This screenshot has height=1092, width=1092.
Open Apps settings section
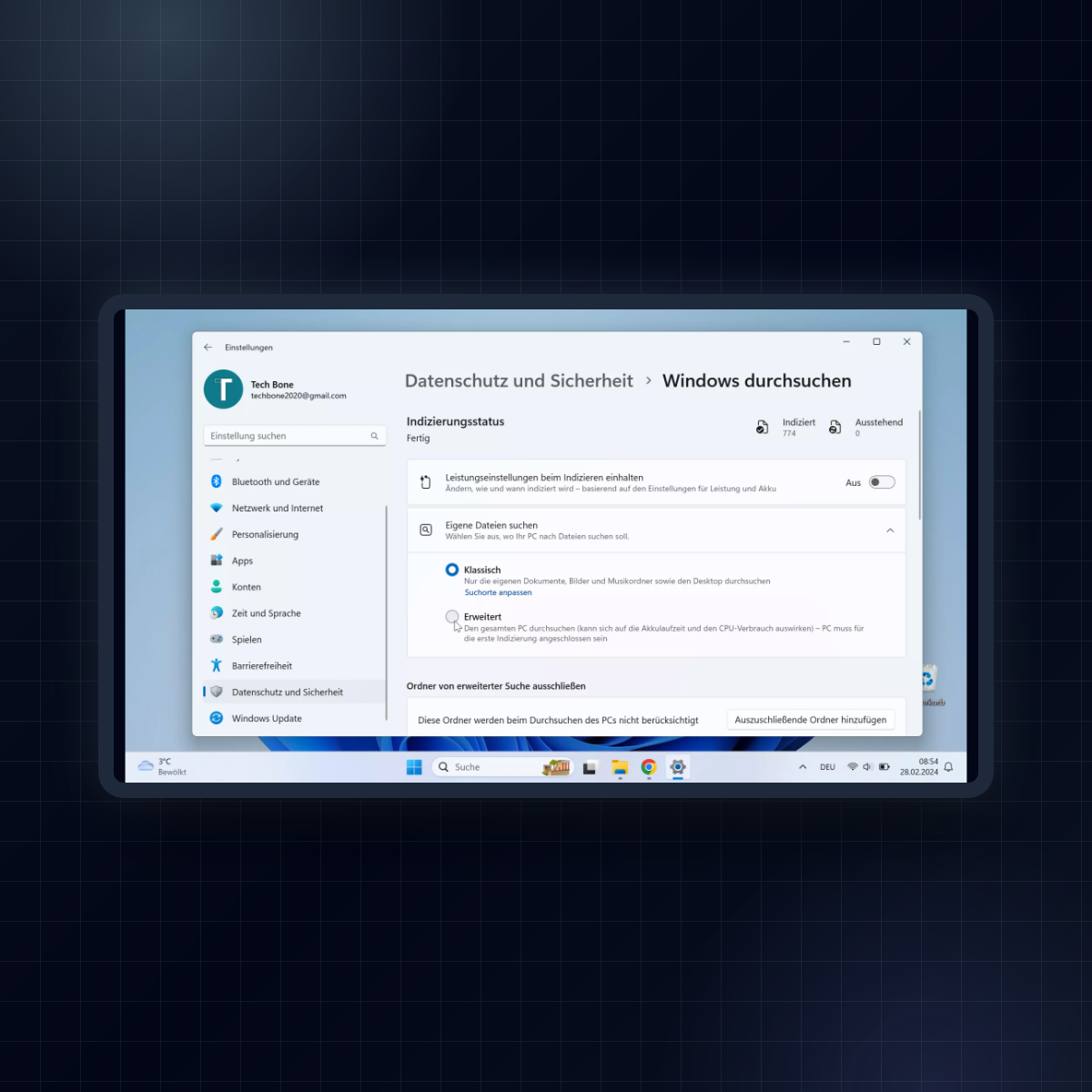[x=294, y=561]
